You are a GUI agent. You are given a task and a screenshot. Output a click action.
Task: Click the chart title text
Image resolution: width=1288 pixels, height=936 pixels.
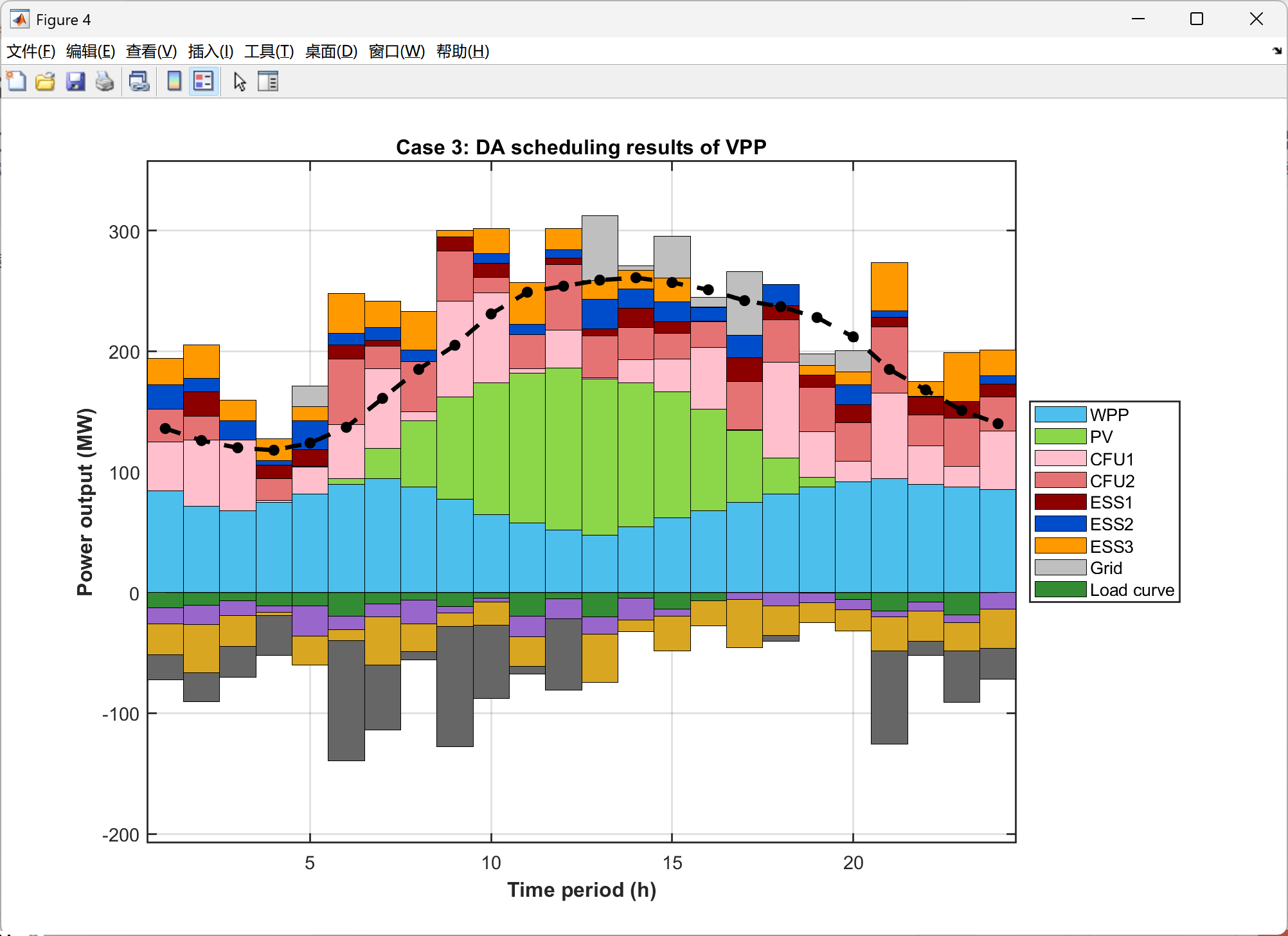[580, 147]
